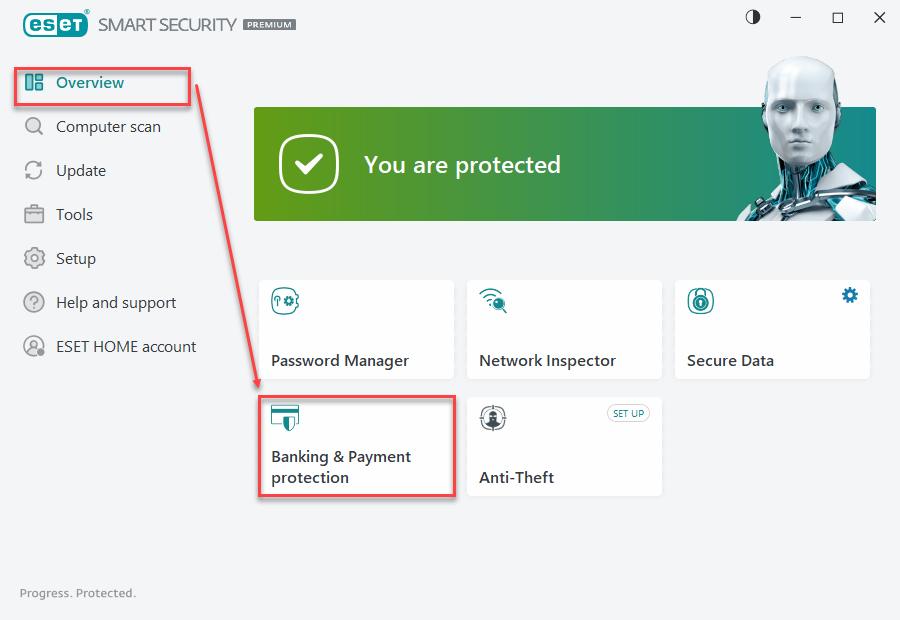Click the You are protected status banner
900x620 pixels.
[565, 164]
